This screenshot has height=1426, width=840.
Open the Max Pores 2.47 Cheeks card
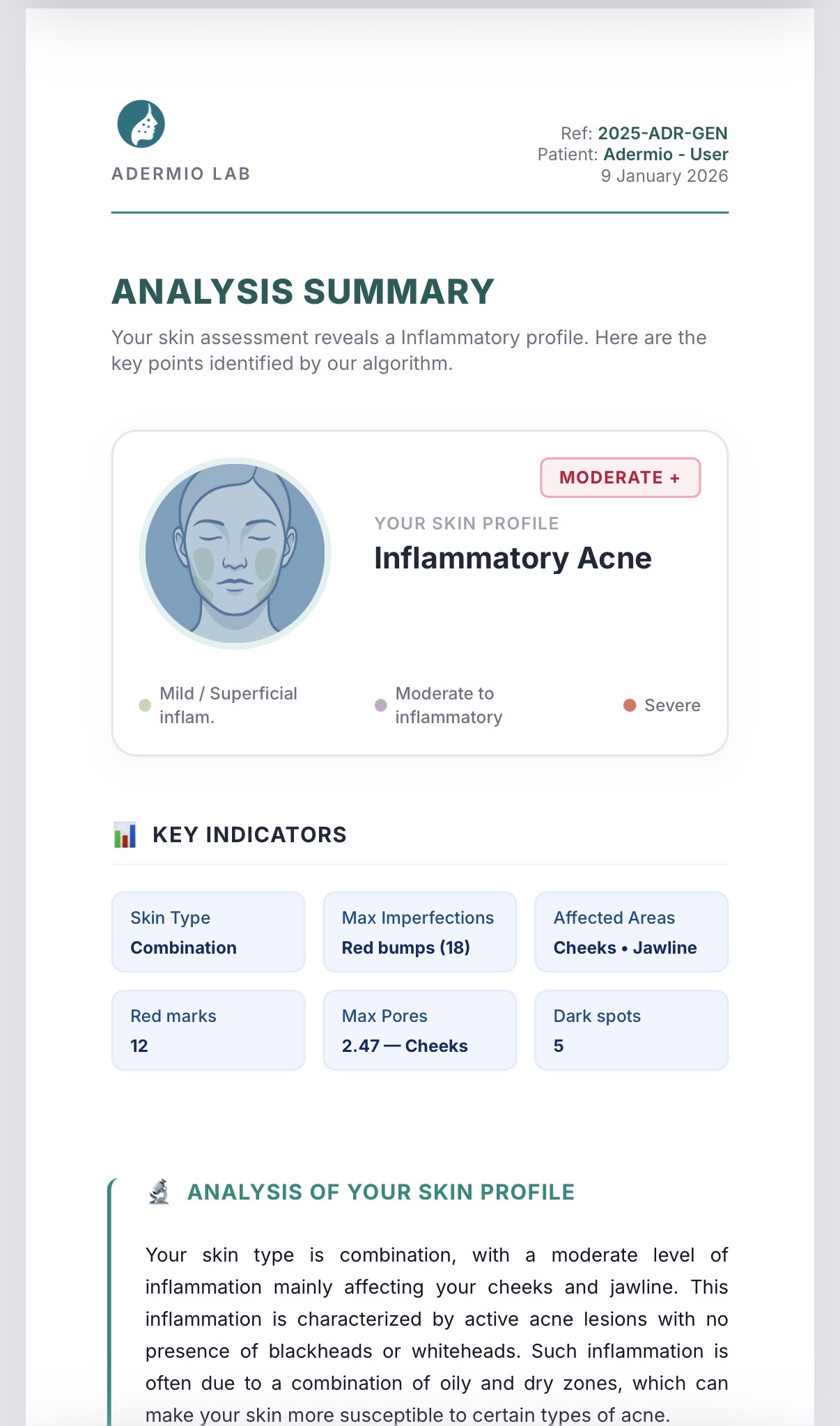pos(419,1030)
